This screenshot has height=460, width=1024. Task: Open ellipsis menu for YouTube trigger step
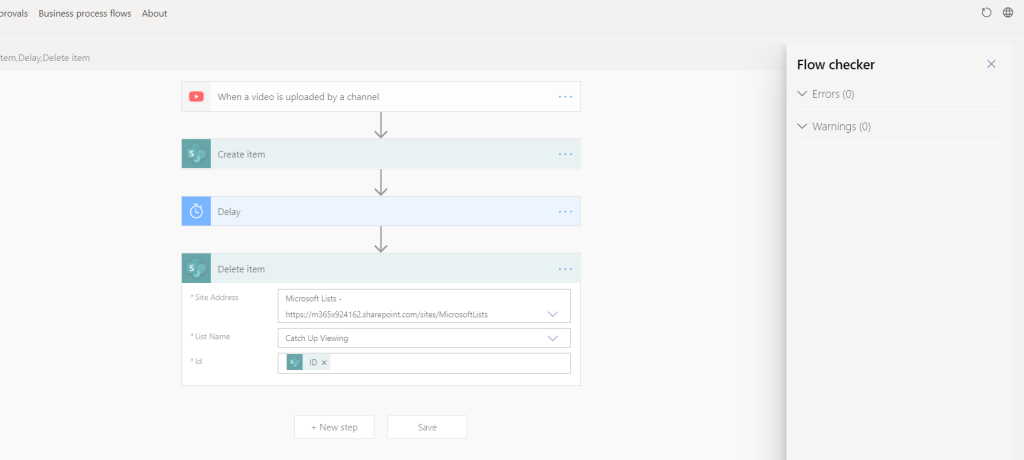pyautogui.click(x=565, y=97)
